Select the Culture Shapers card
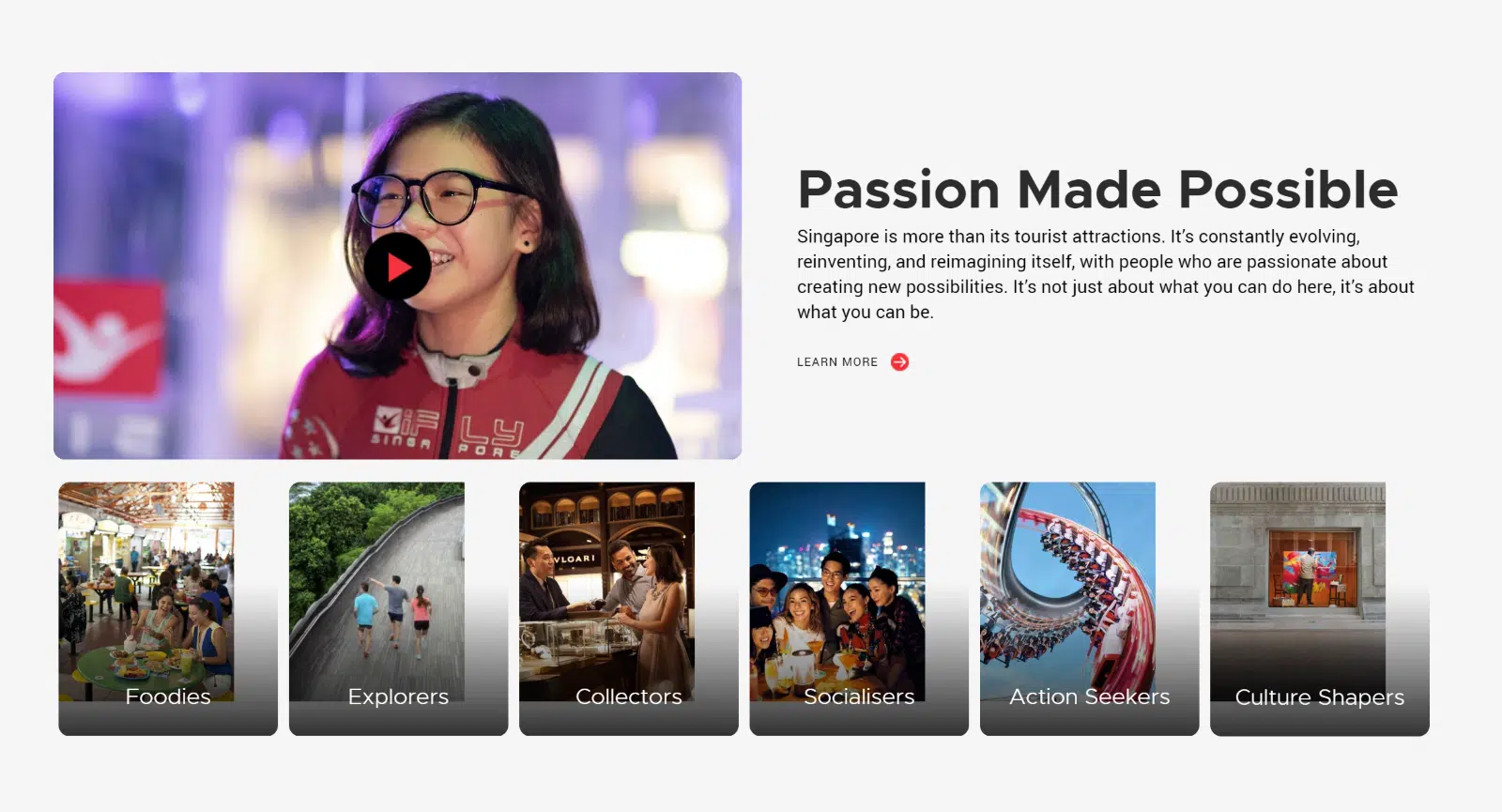This screenshot has height=812, width=1502. (x=1320, y=608)
